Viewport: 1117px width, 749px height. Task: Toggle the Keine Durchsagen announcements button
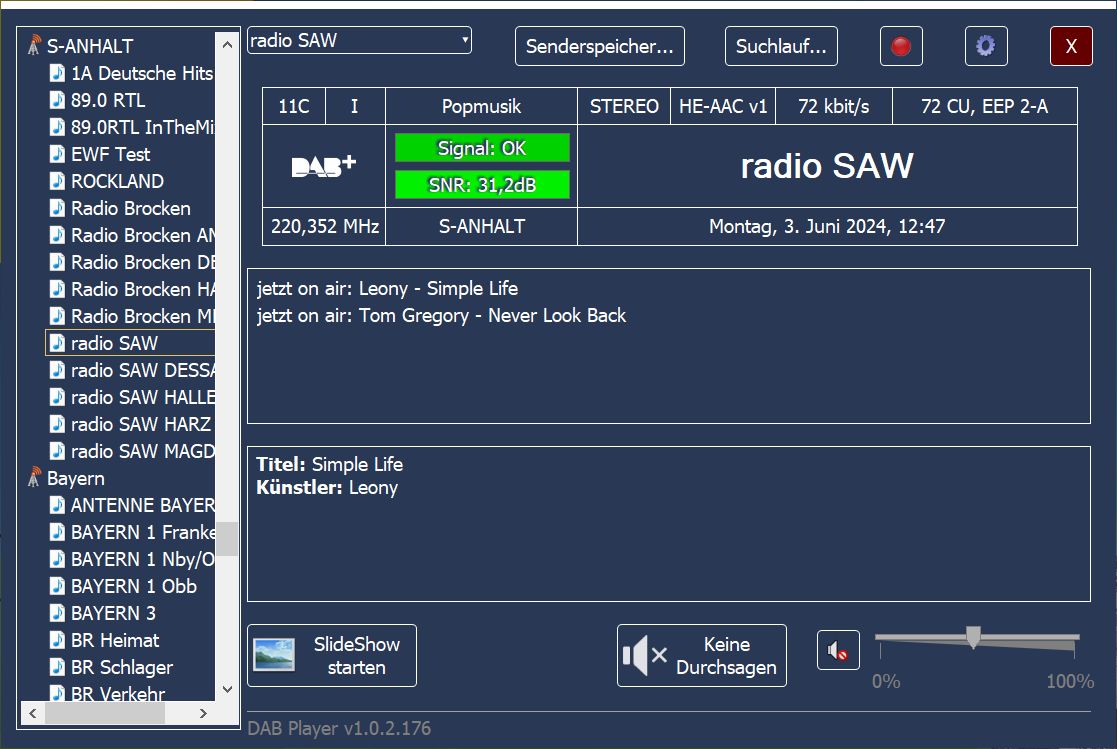701,656
